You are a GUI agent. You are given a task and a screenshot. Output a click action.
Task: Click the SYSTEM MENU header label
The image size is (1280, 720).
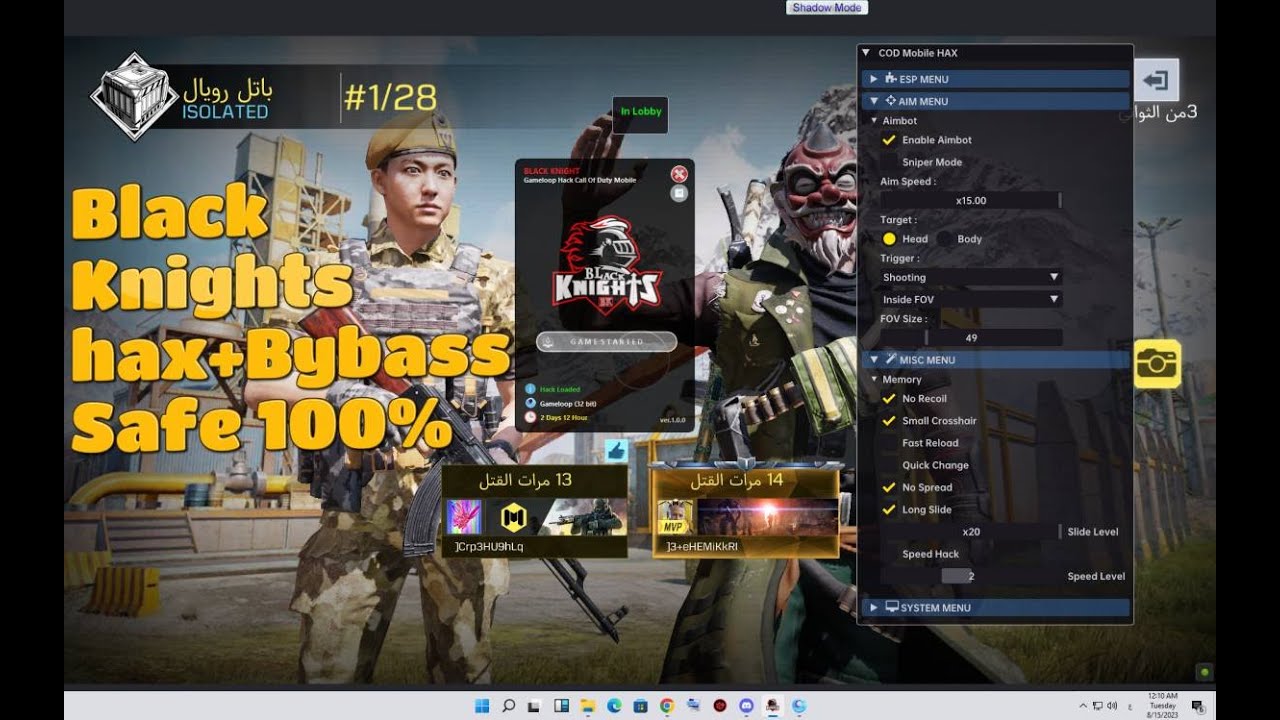935,608
